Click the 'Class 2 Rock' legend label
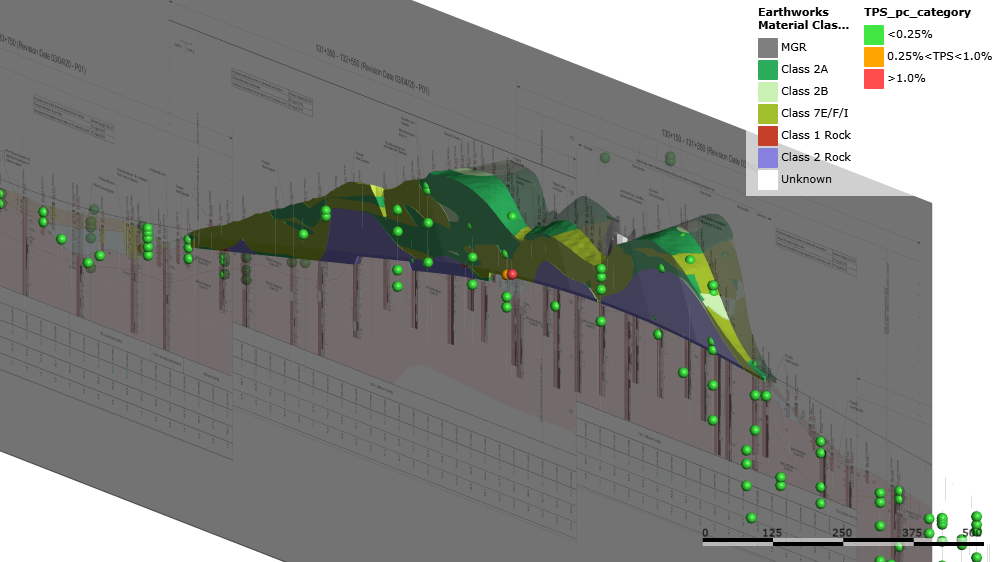Viewport: 1000px width, 562px height. [816, 157]
